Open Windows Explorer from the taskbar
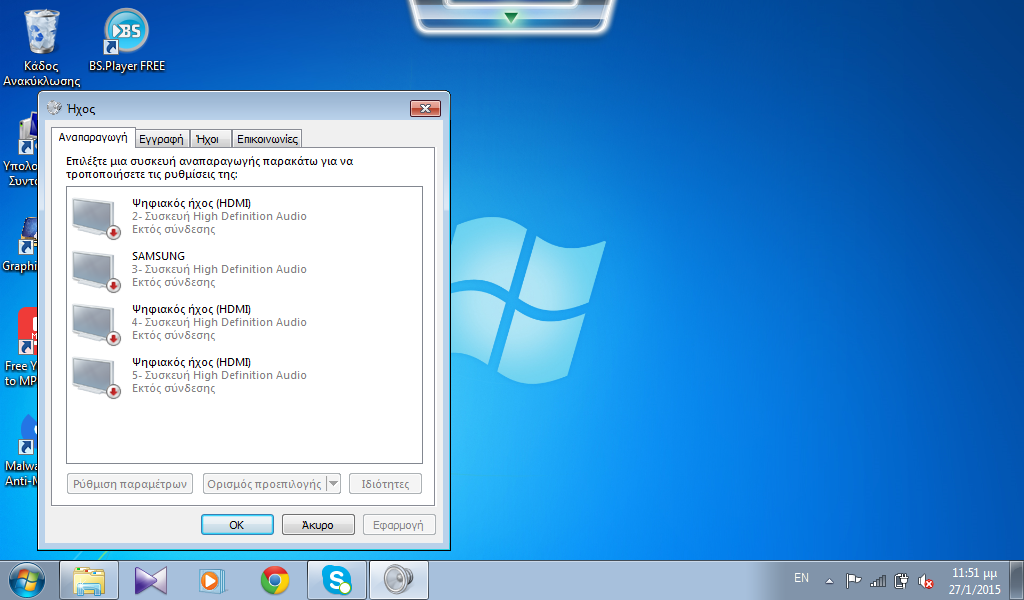 pos(89,580)
